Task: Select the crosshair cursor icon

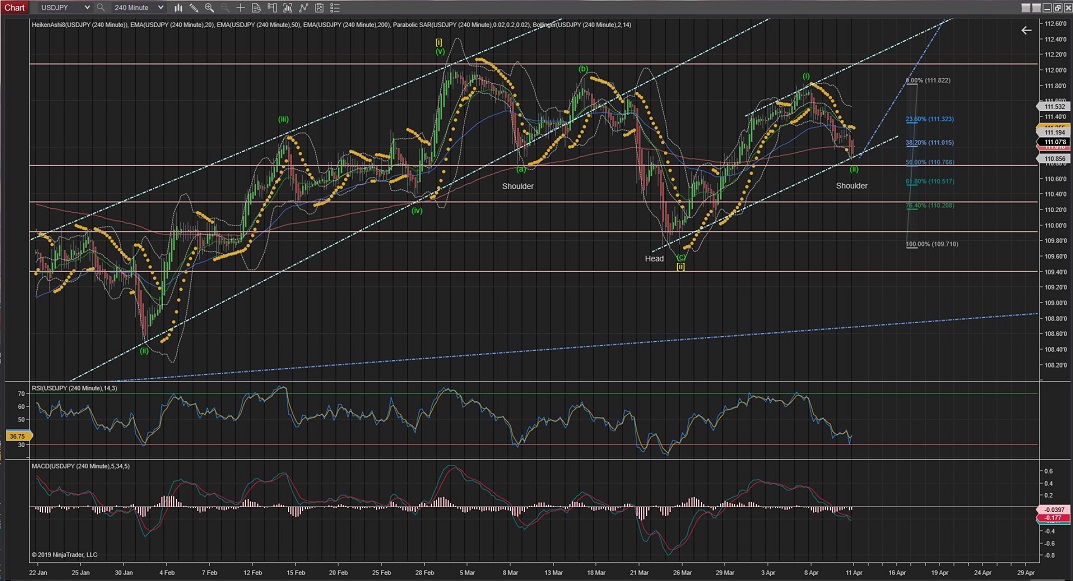Action: (x=240, y=7)
